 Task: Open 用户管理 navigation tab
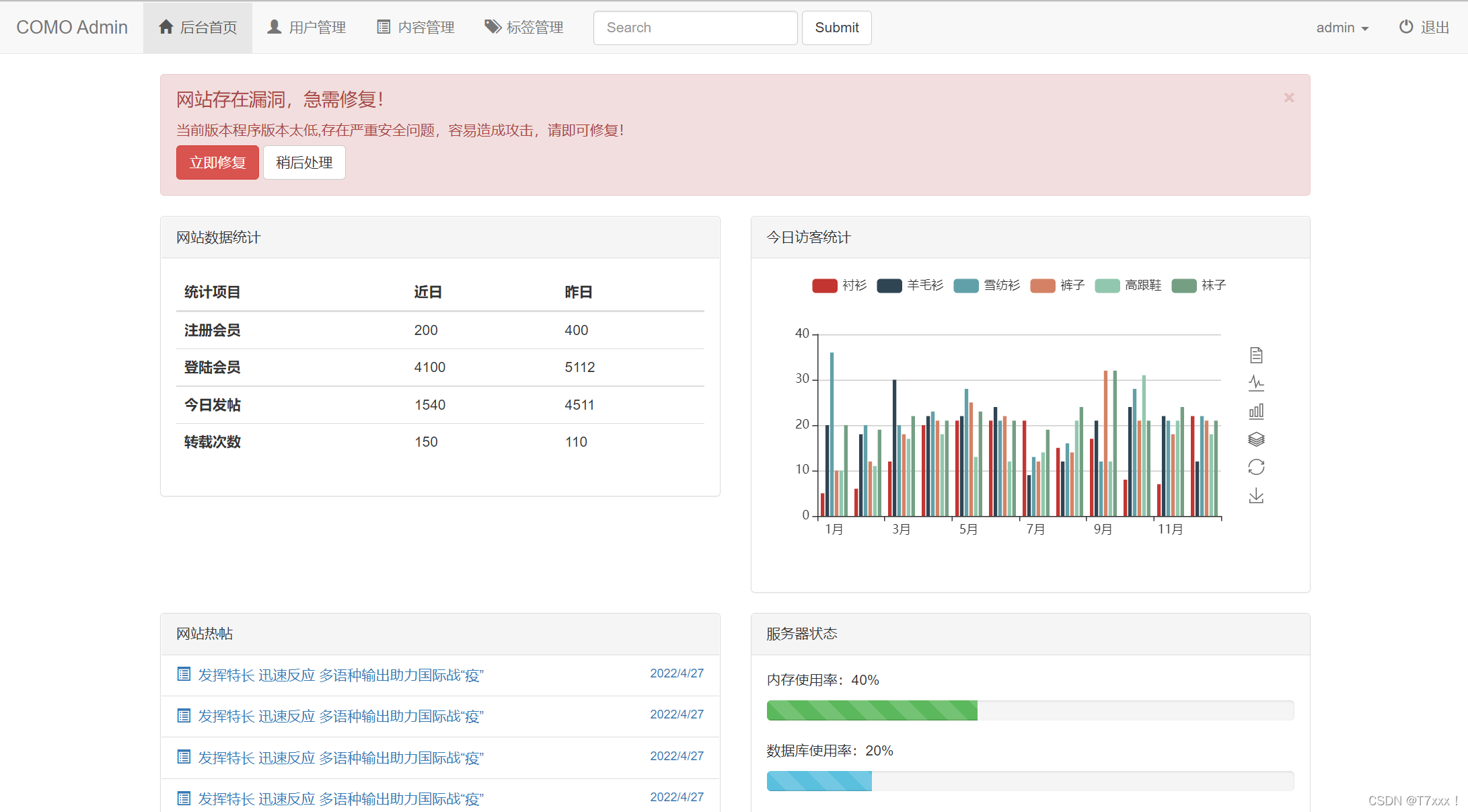coord(307,28)
